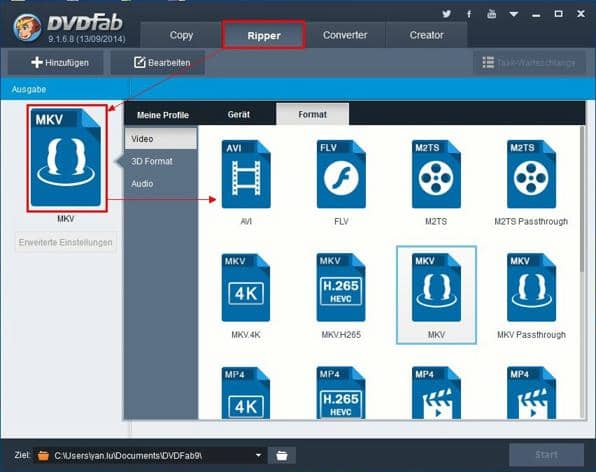Click the format list vertical scrollbar
The width and height of the screenshot is (596, 472).
582,200
